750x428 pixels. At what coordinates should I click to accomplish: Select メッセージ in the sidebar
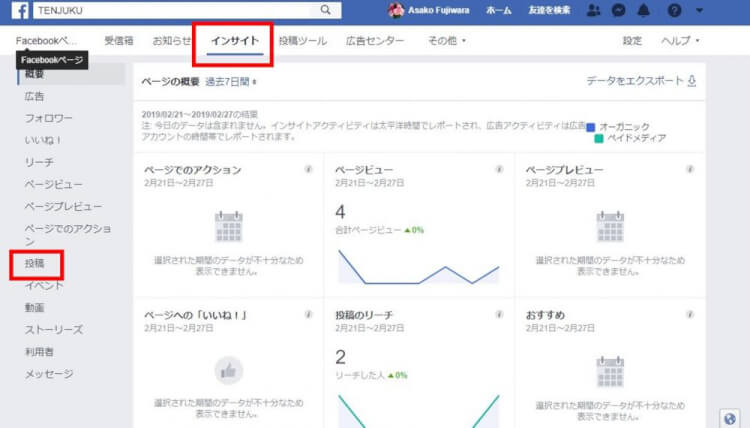pos(49,373)
